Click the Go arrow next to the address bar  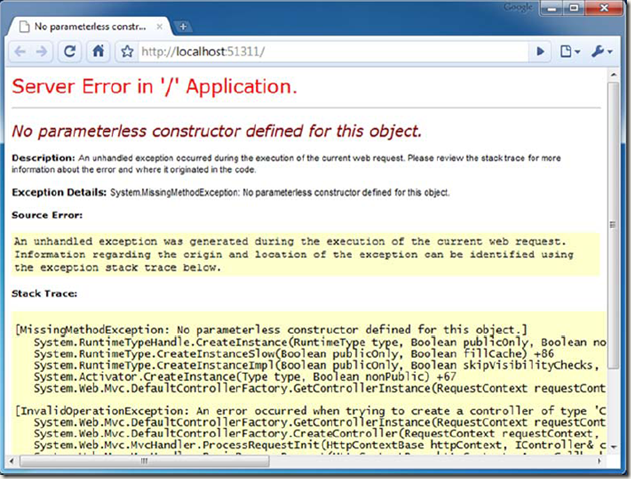[x=540, y=52]
